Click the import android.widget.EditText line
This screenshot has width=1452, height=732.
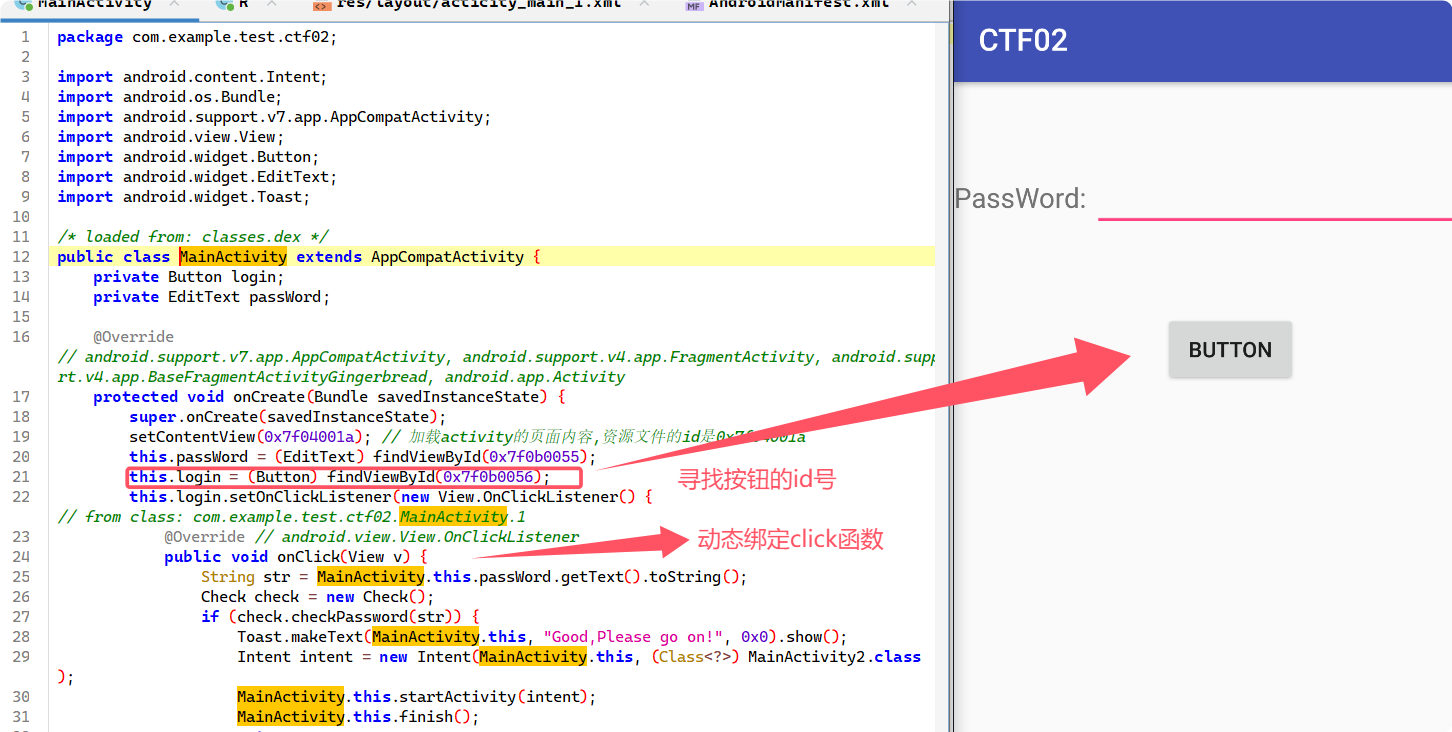click(197, 177)
